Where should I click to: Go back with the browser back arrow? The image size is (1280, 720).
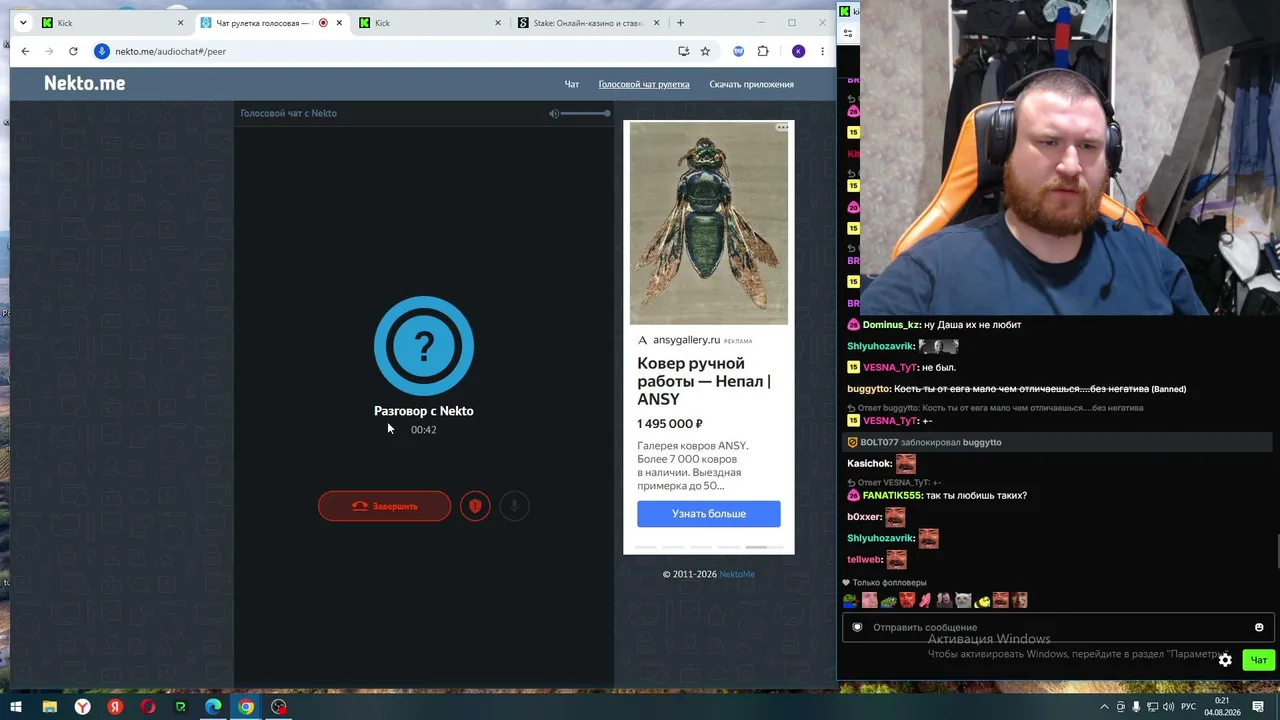point(25,51)
